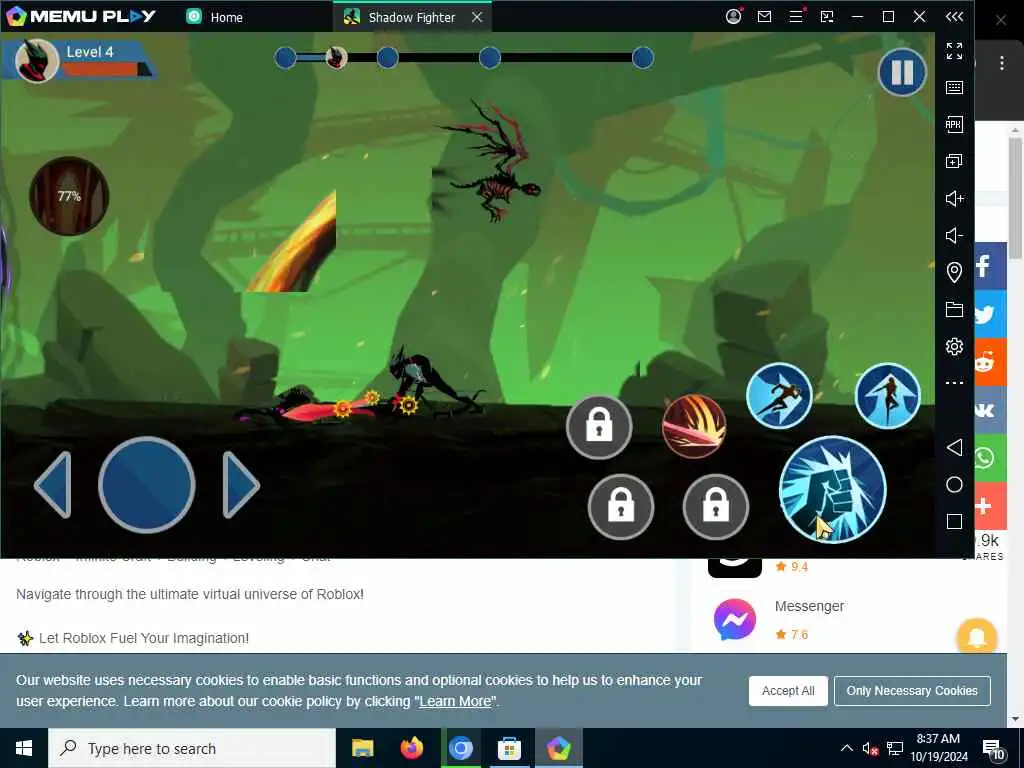Click the muted speaker tray icon

point(870,748)
